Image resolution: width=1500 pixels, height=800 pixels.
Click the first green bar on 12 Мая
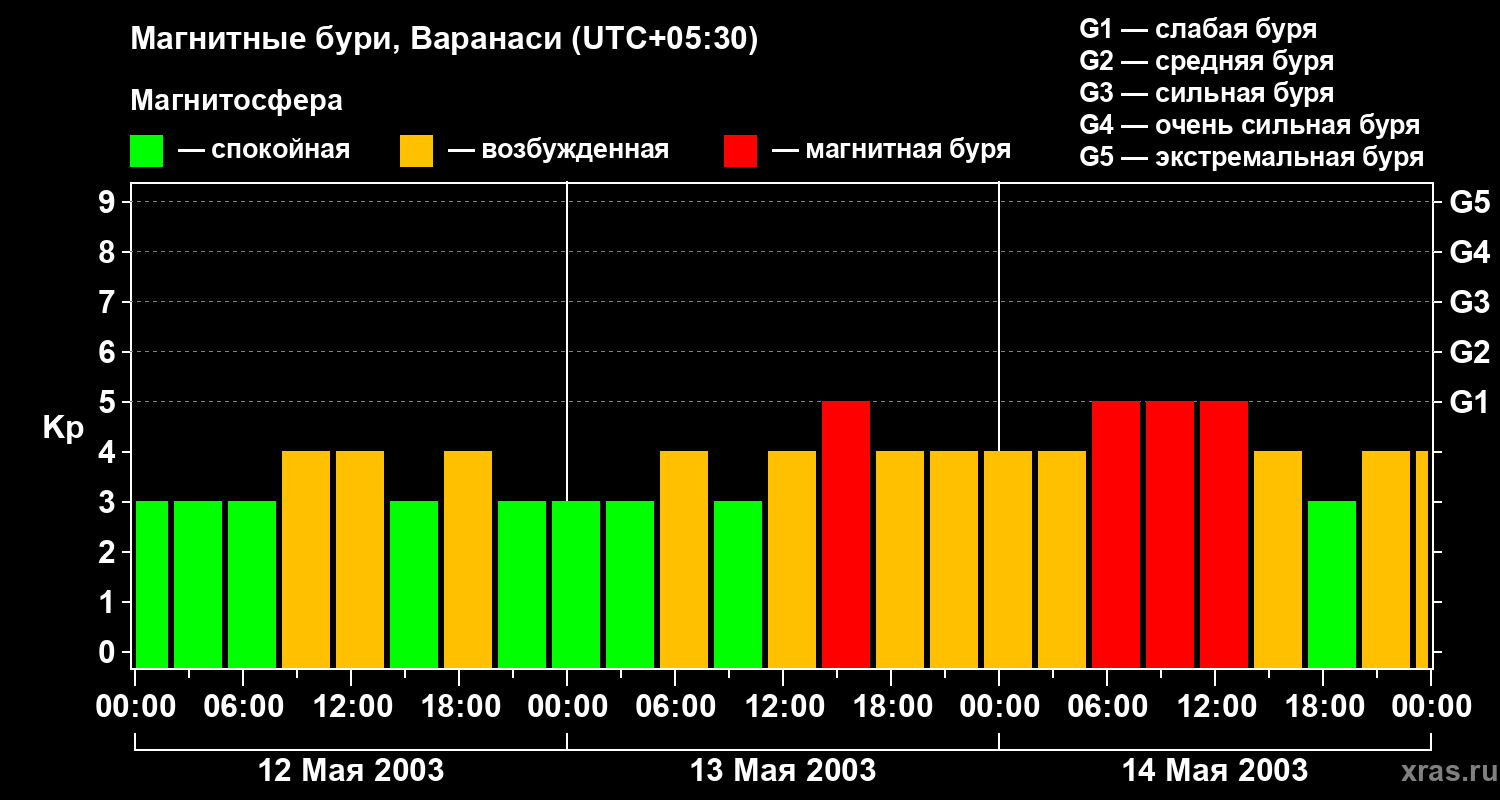(x=151, y=584)
